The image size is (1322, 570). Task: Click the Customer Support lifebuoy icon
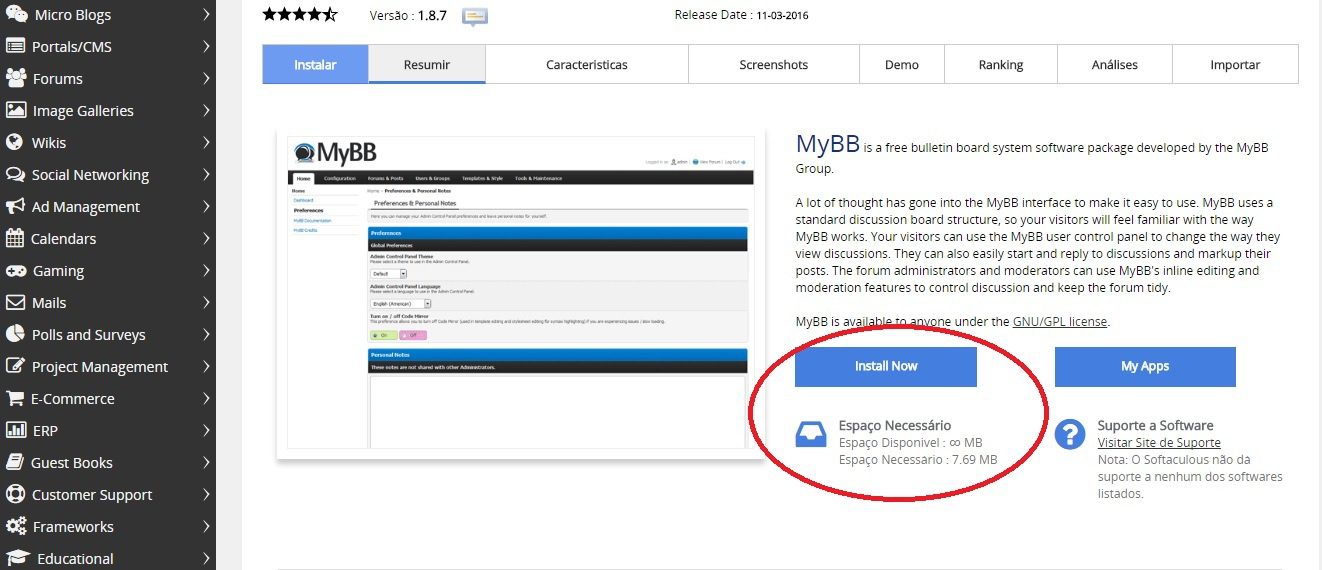coord(15,494)
